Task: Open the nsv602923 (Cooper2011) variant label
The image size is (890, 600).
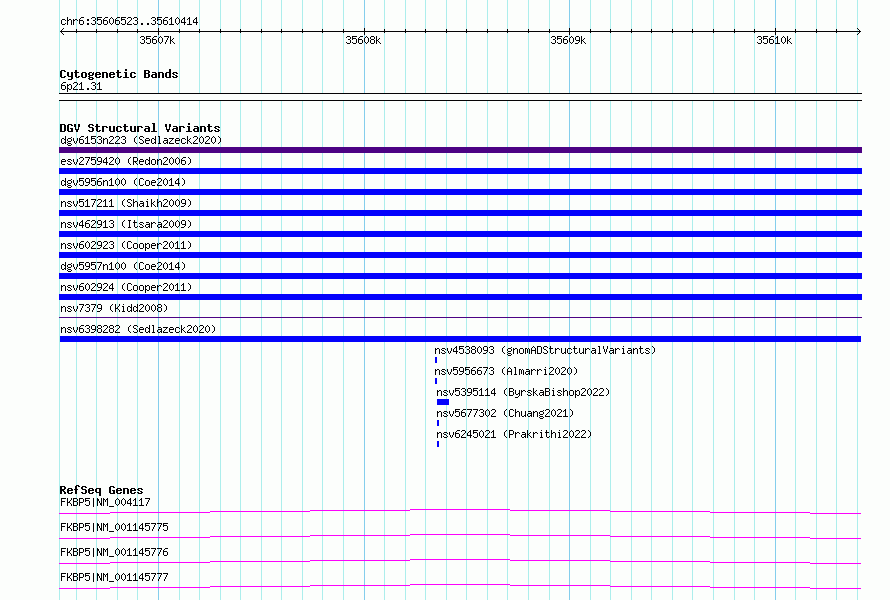Action: coord(126,245)
